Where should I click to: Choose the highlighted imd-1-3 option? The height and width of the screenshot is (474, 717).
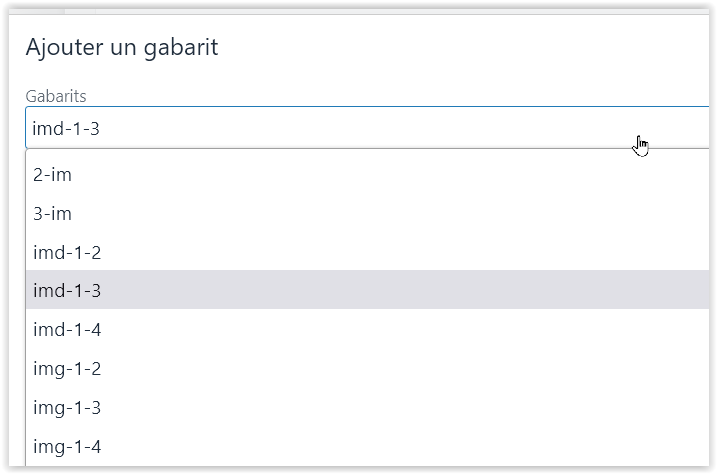(367, 290)
